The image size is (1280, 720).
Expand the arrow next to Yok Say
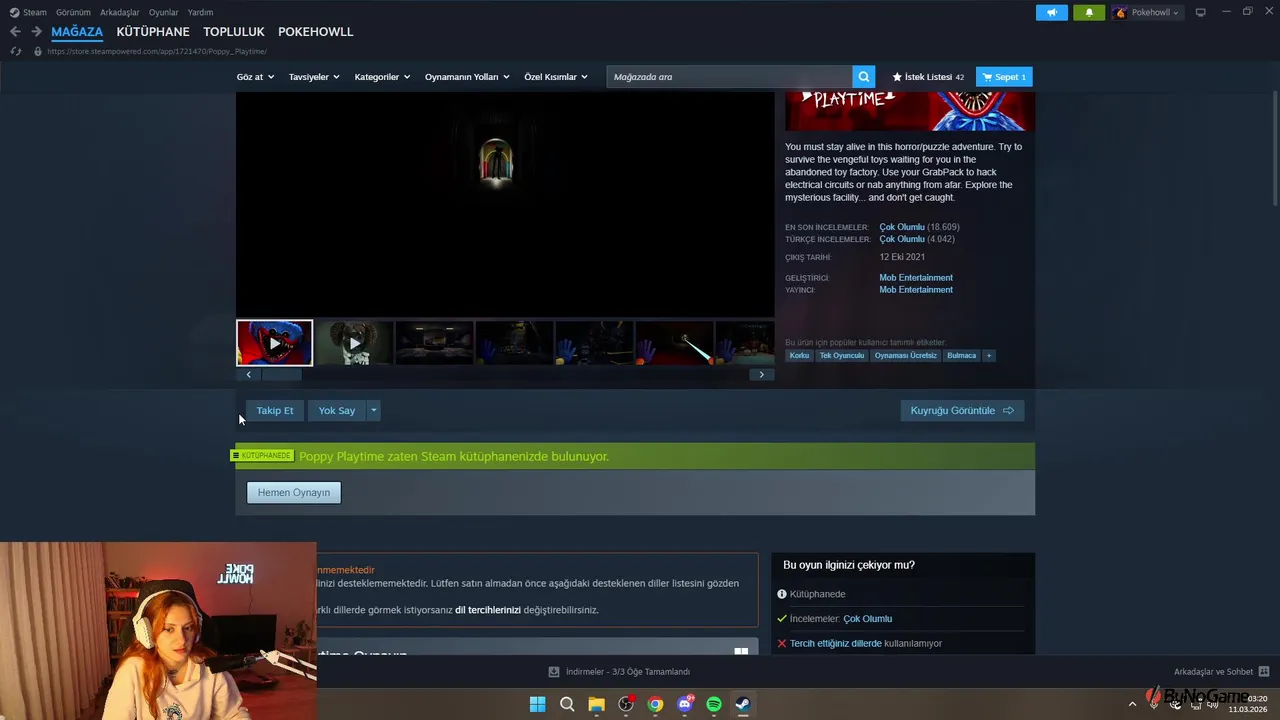(x=373, y=410)
